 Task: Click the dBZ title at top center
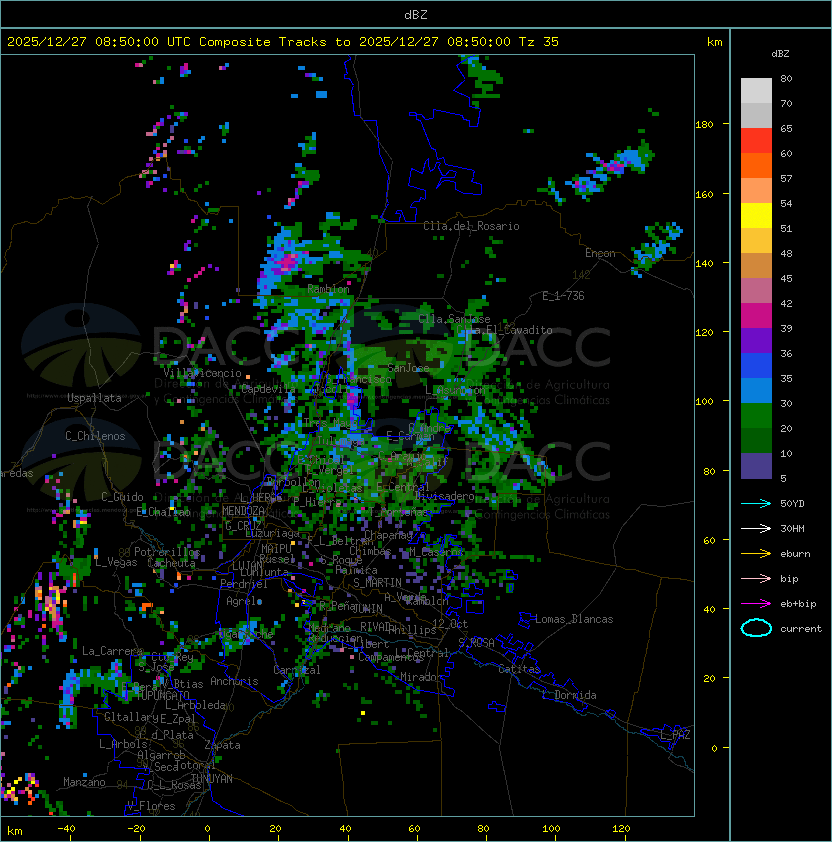pos(416,14)
